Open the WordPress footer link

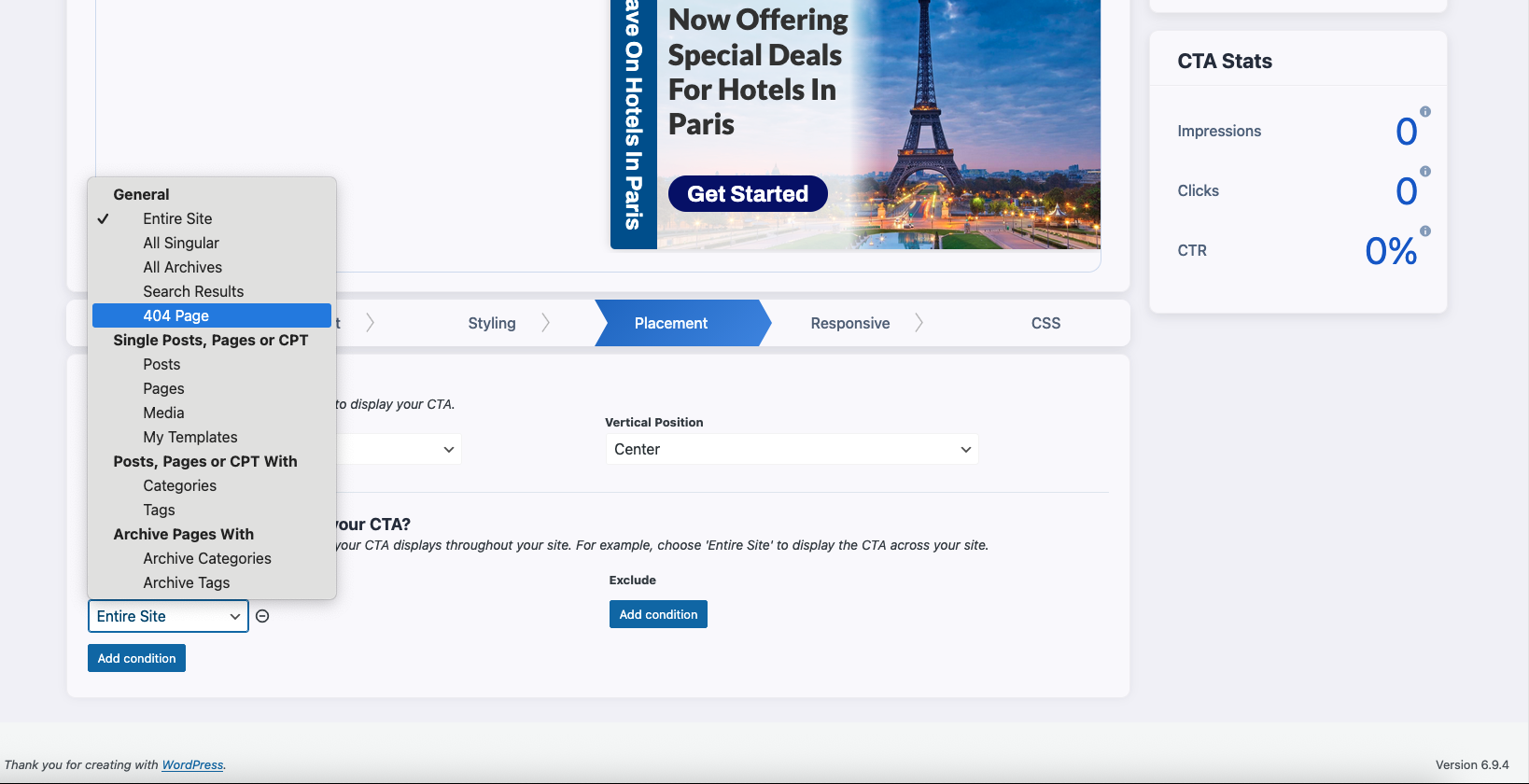tap(192, 764)
